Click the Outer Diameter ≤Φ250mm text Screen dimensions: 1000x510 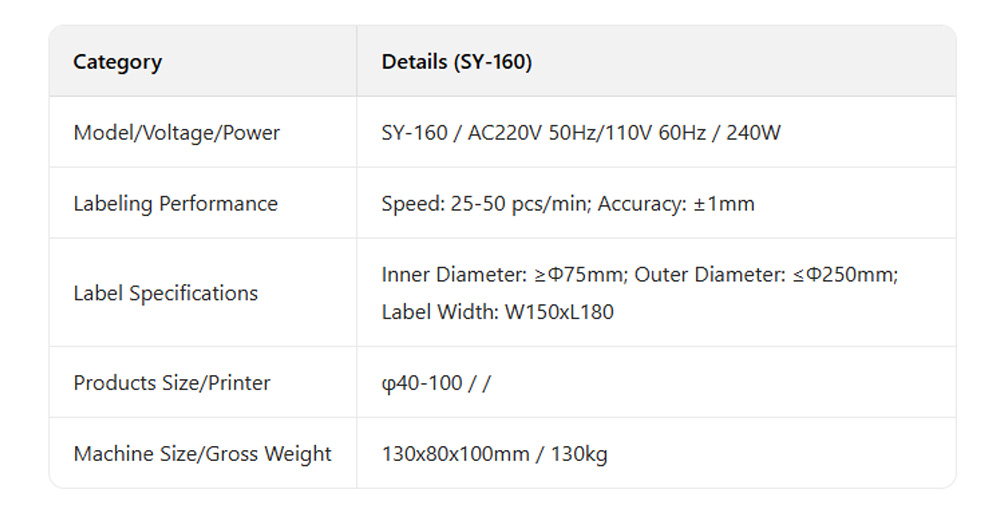(x=766, y=274)
